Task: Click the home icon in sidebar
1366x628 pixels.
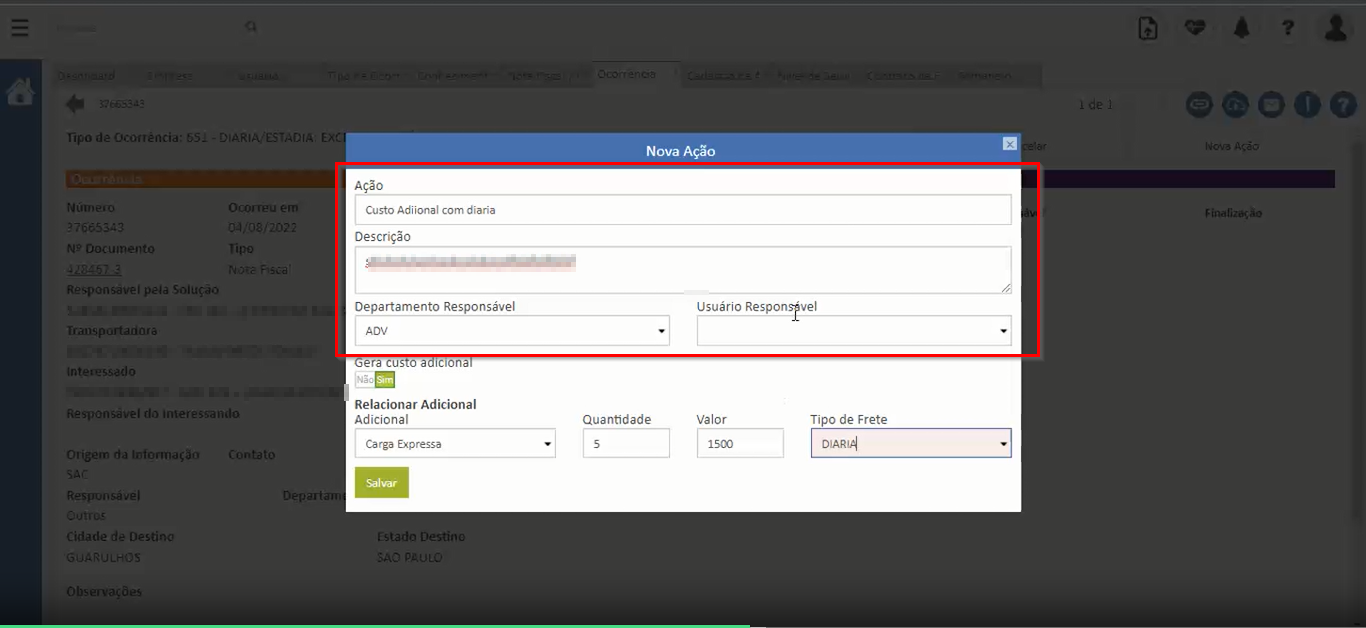Action: coord(20,93)
